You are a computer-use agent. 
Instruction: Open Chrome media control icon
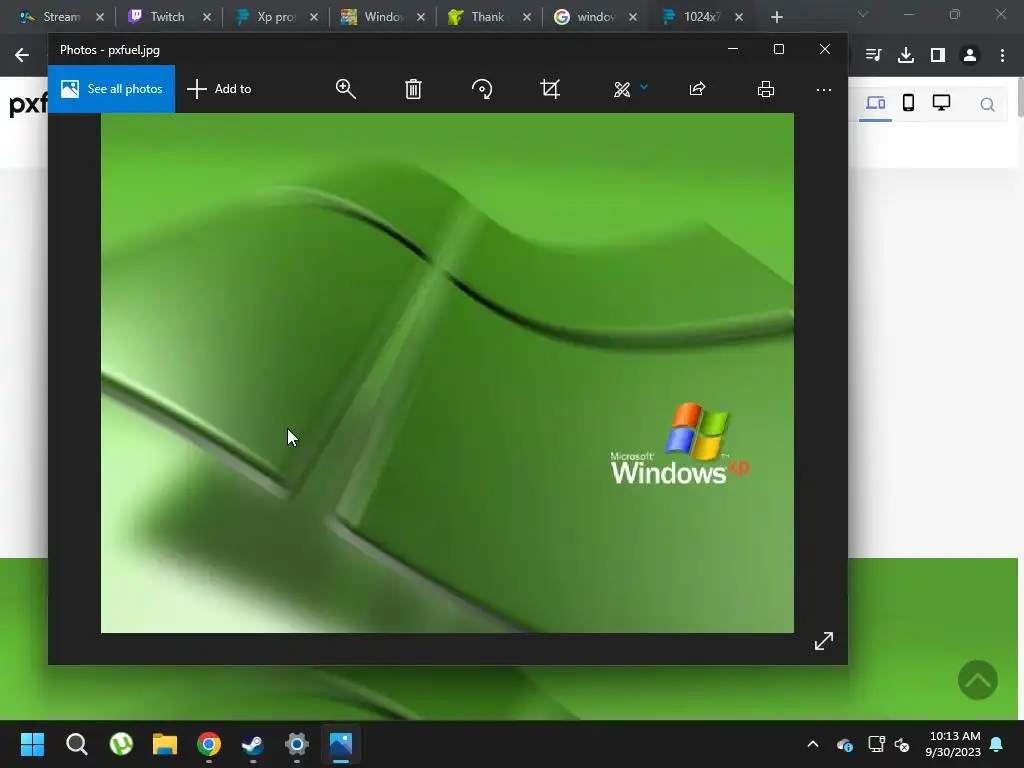(x=873, y=55)
